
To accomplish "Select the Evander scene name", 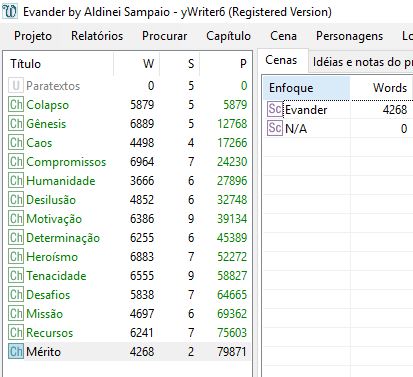I will click(306, 110).
